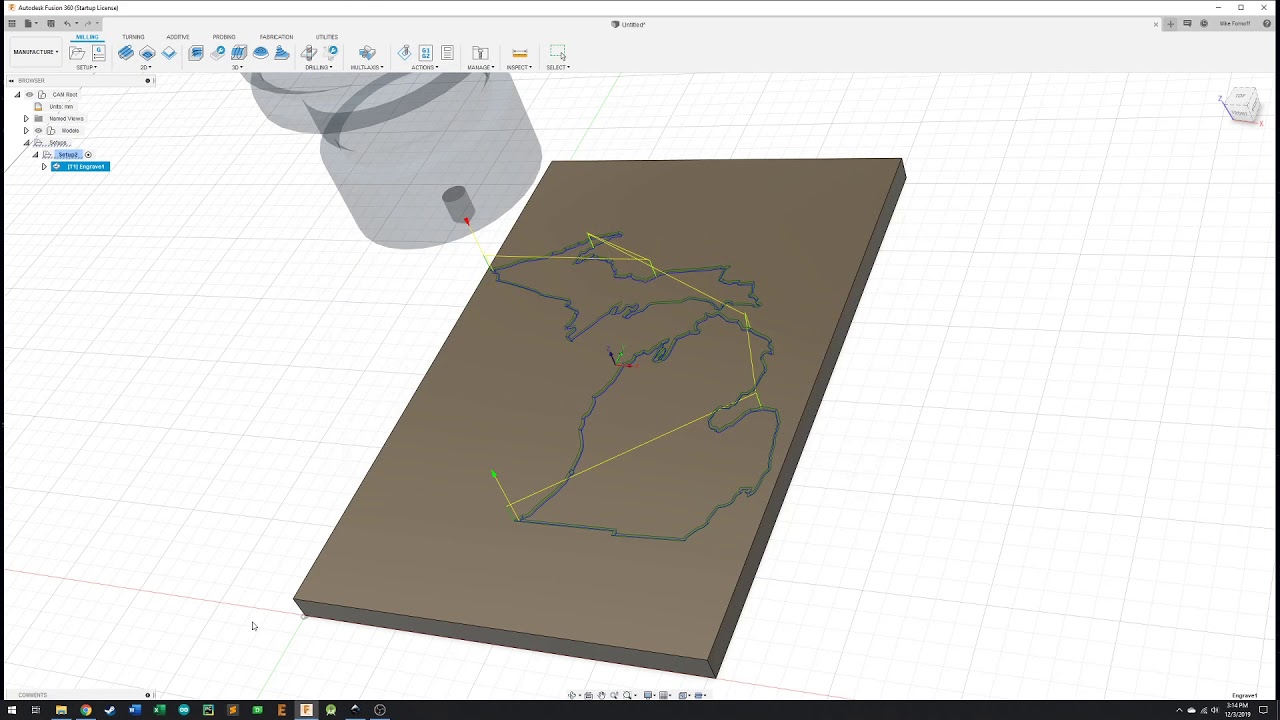Click the Post Process G1G2 icon

[426, 53]
